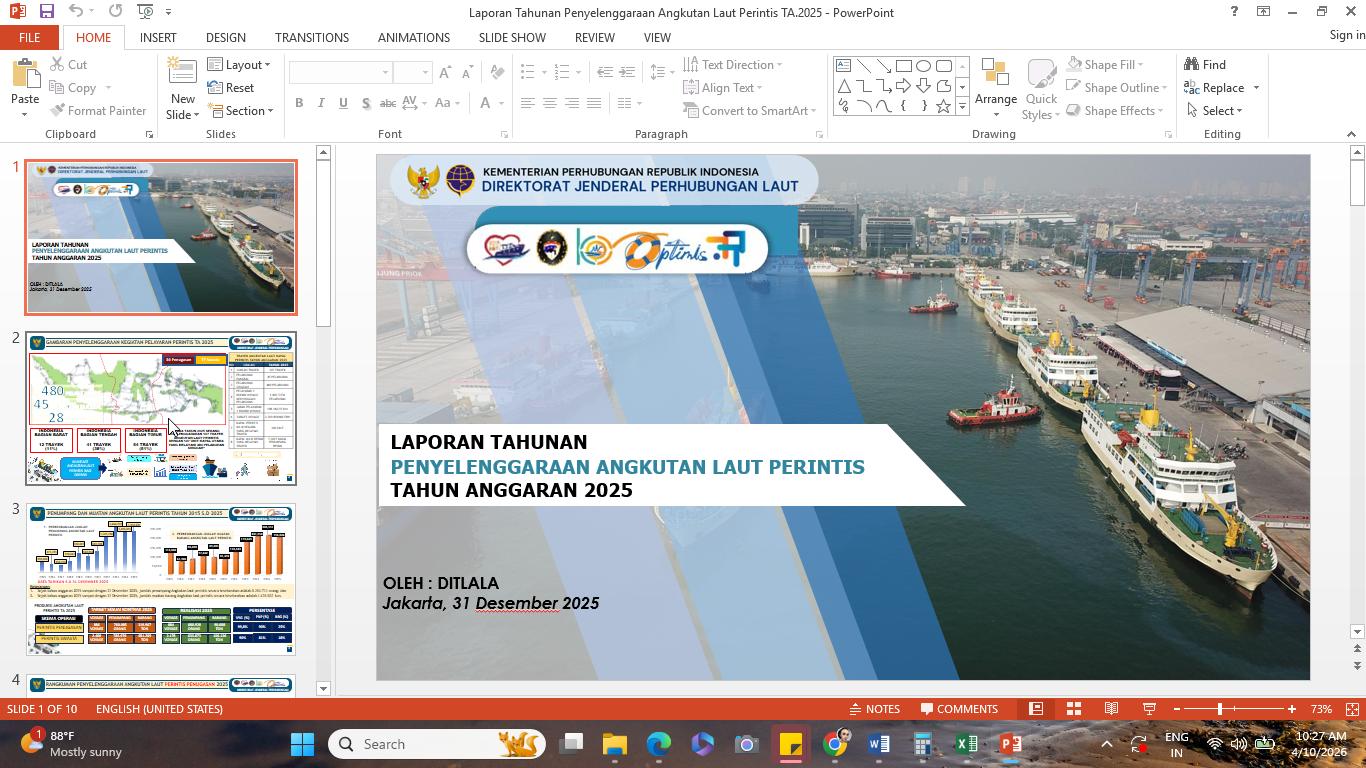Clear all formatting
Image resolution: width=1366 pixels, height=768 pixels.
coord(497,73)
